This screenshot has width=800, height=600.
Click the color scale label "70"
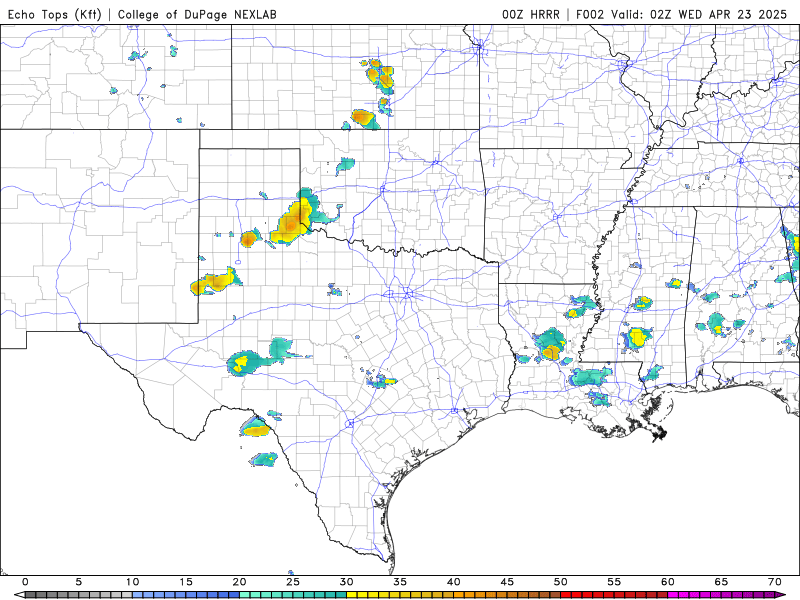774,582
